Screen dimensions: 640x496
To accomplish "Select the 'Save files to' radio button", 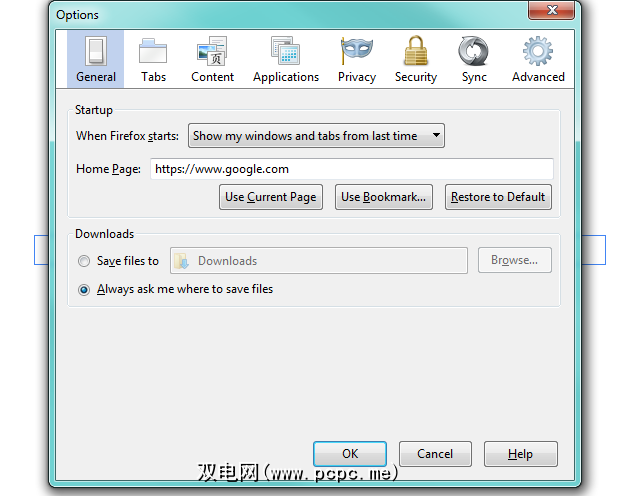I will (x=84, y=261).
